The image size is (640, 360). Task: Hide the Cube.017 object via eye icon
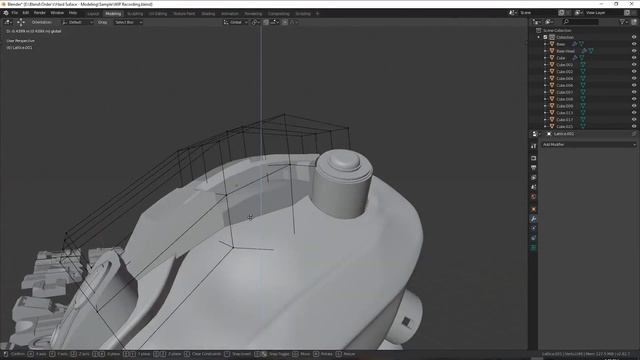634,120
